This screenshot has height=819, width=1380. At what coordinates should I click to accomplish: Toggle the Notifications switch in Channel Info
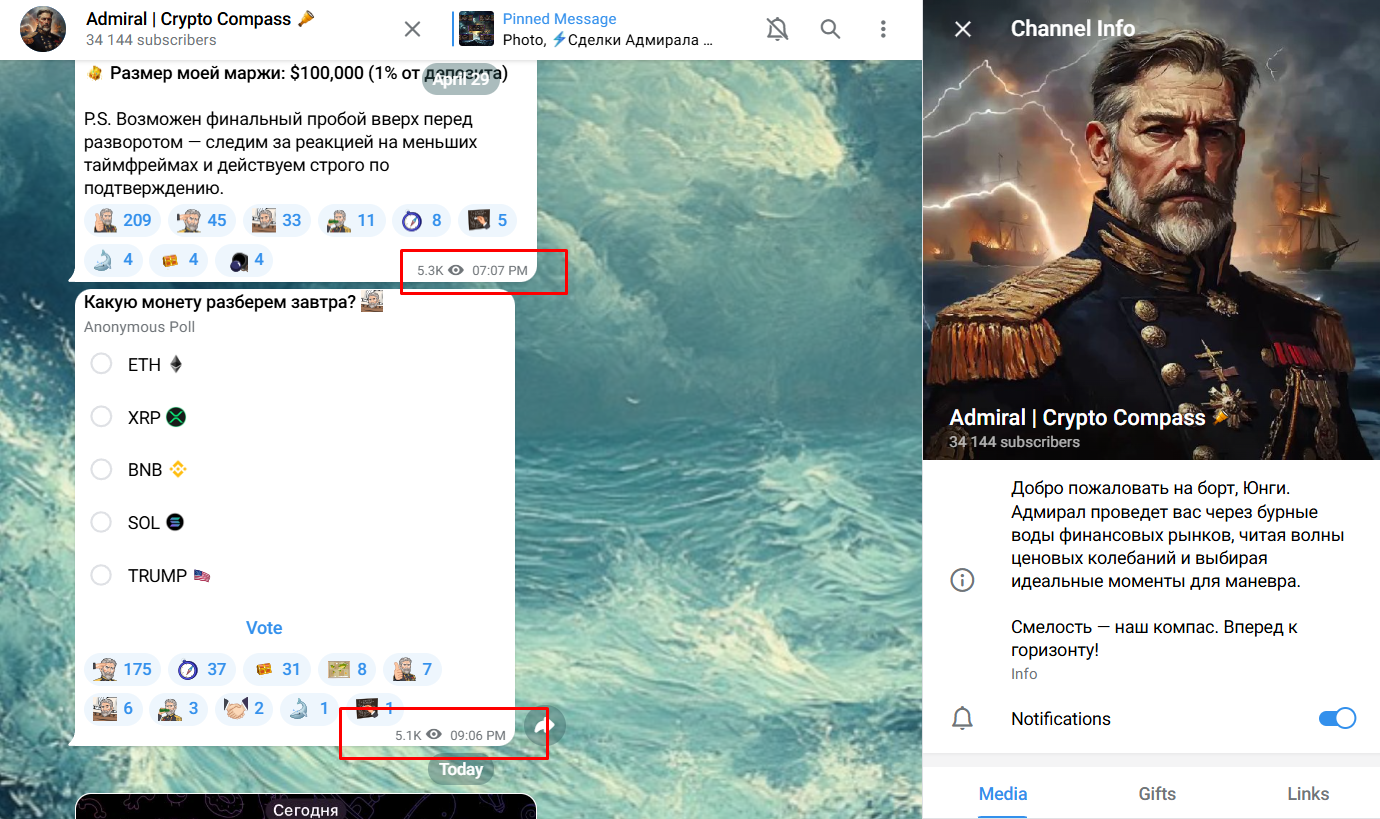1337,718
